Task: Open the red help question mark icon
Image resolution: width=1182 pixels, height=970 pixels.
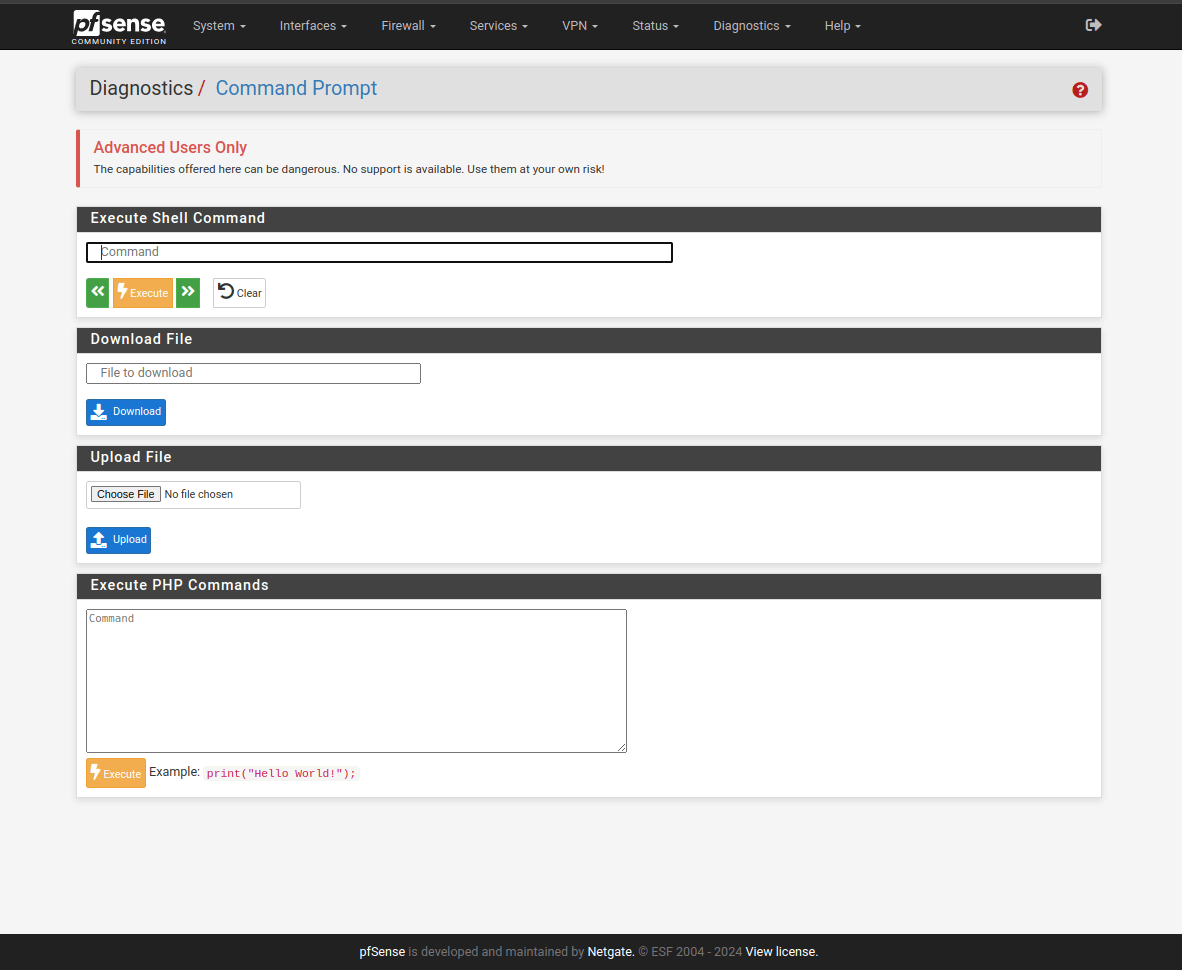Action: (1080, 90)
